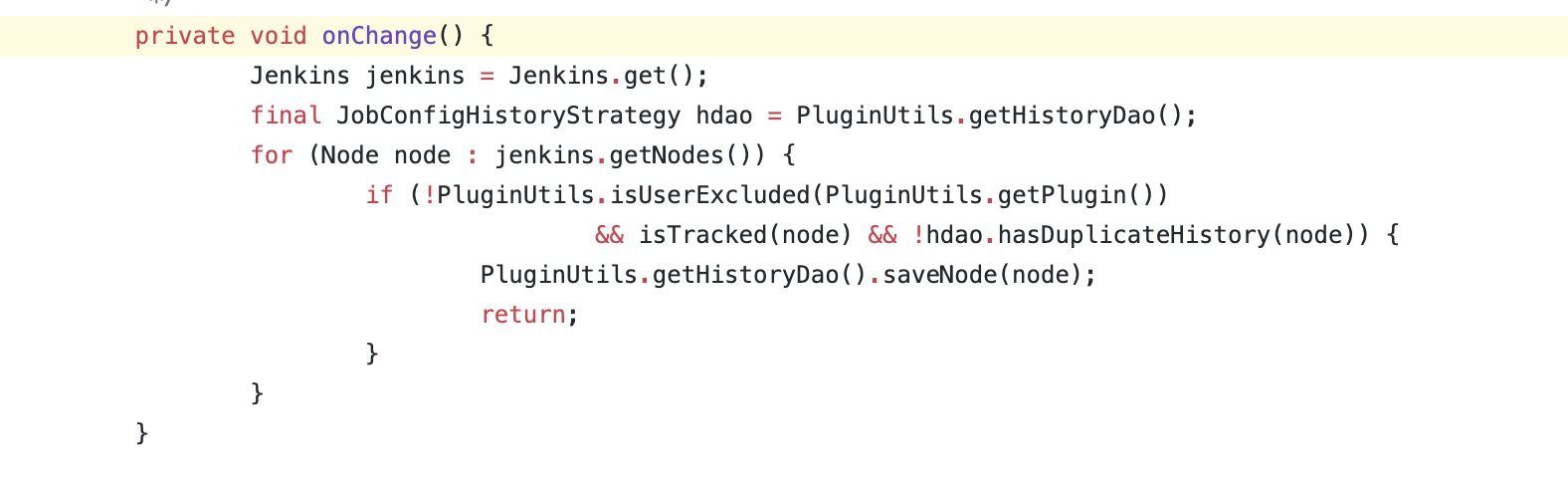Image resolution: width=1568 pixels, height=490 pixels.
Task: Click the void return type
Action: point(279,36)
